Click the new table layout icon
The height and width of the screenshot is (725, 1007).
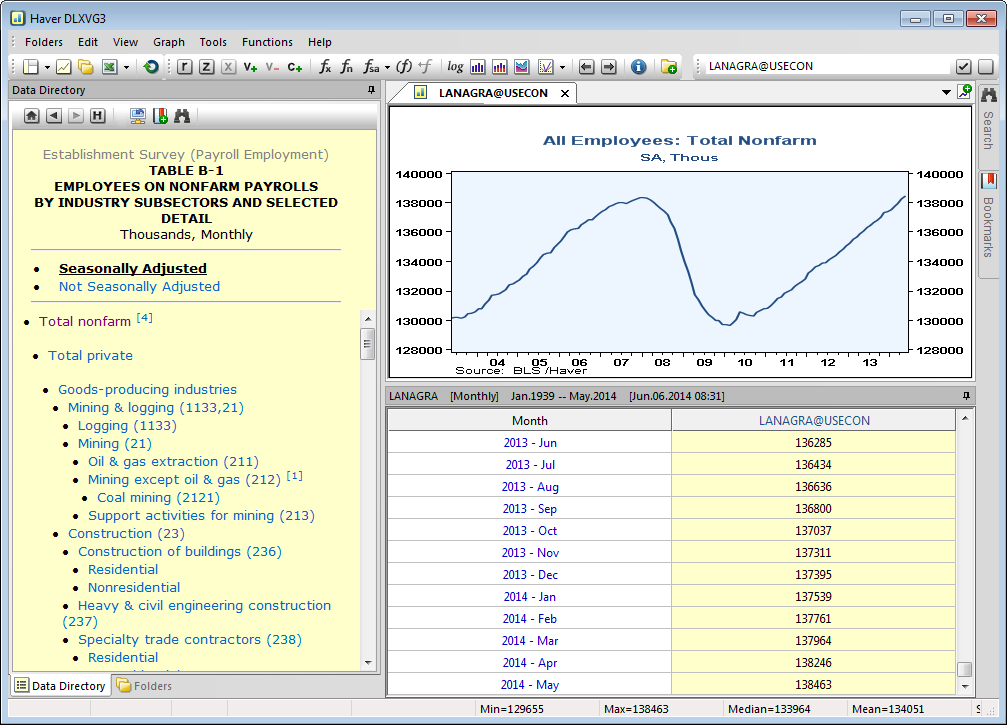pyautogui.click(x=30, y=67)
